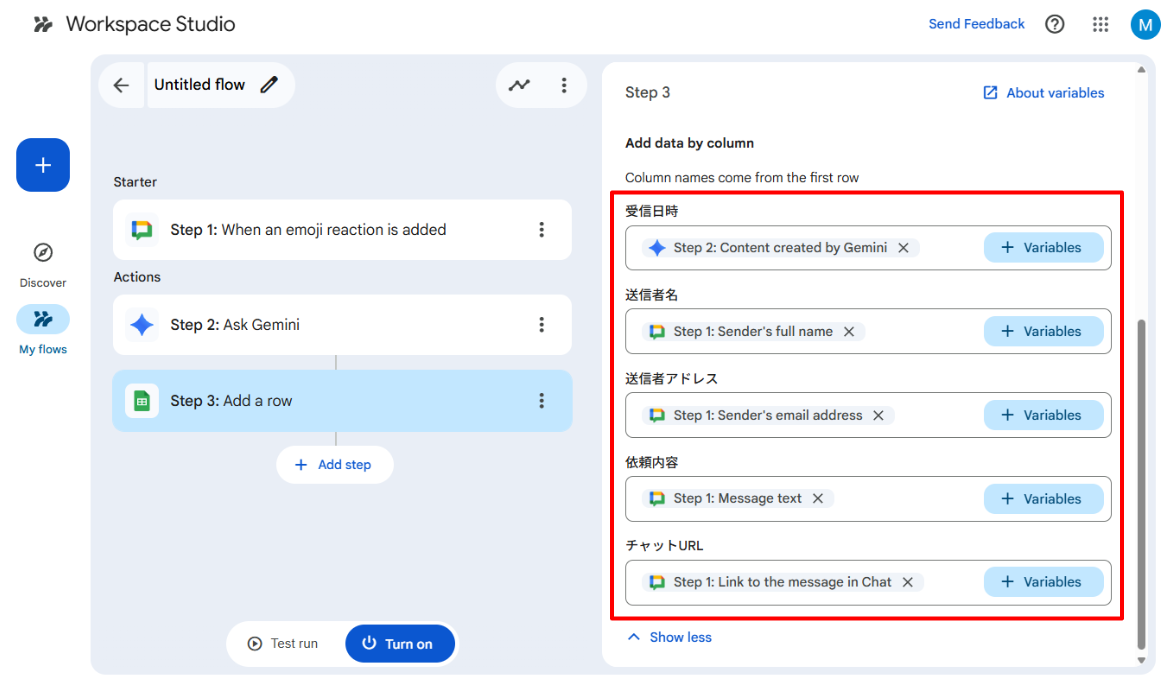Click the blue plus create button

43,165
